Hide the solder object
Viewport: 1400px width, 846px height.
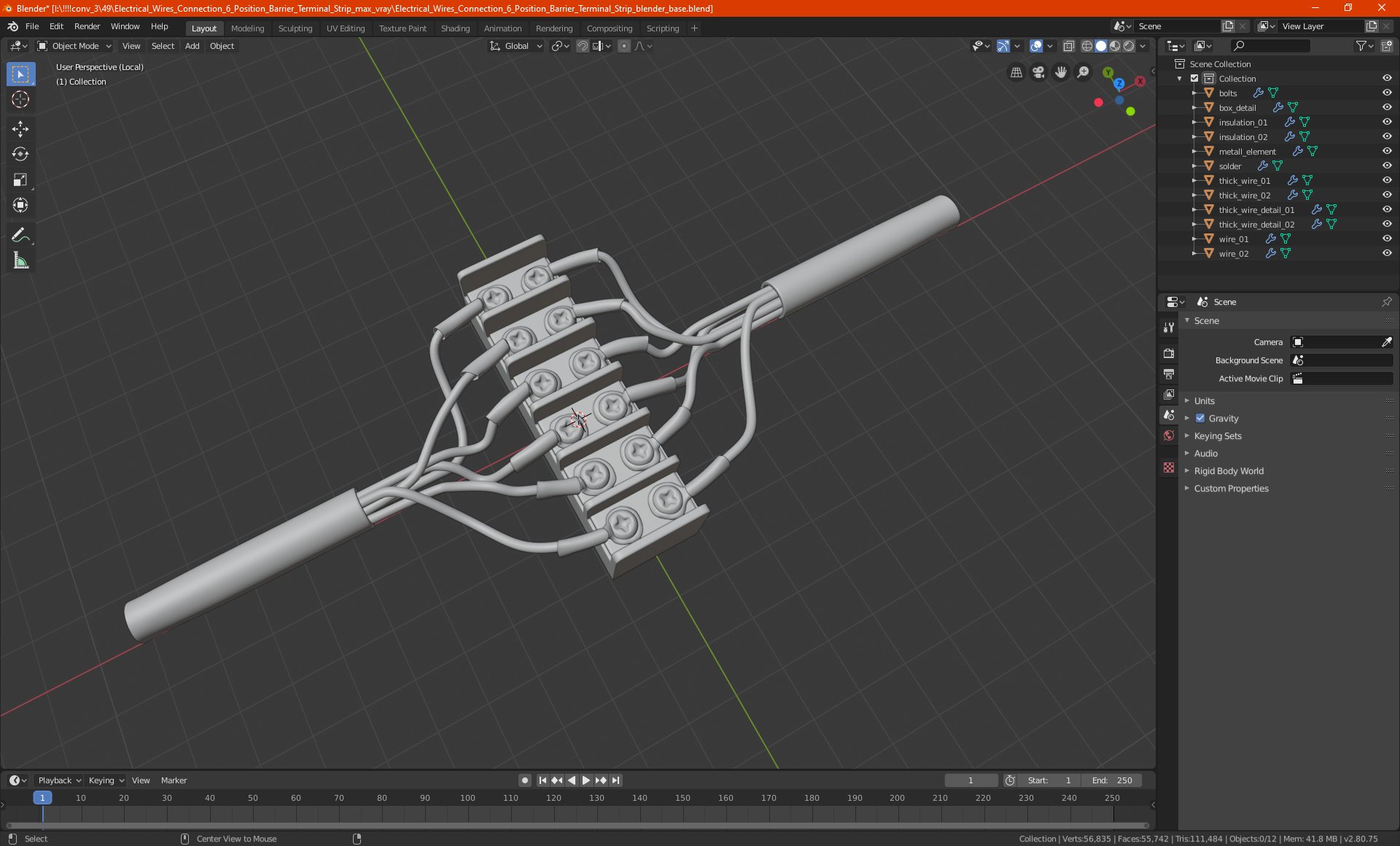tap(1387, 166)
